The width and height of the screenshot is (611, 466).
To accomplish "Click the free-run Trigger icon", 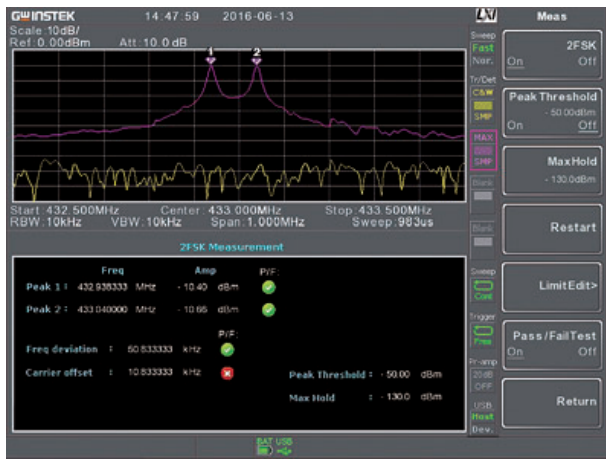I will point(483,335).
